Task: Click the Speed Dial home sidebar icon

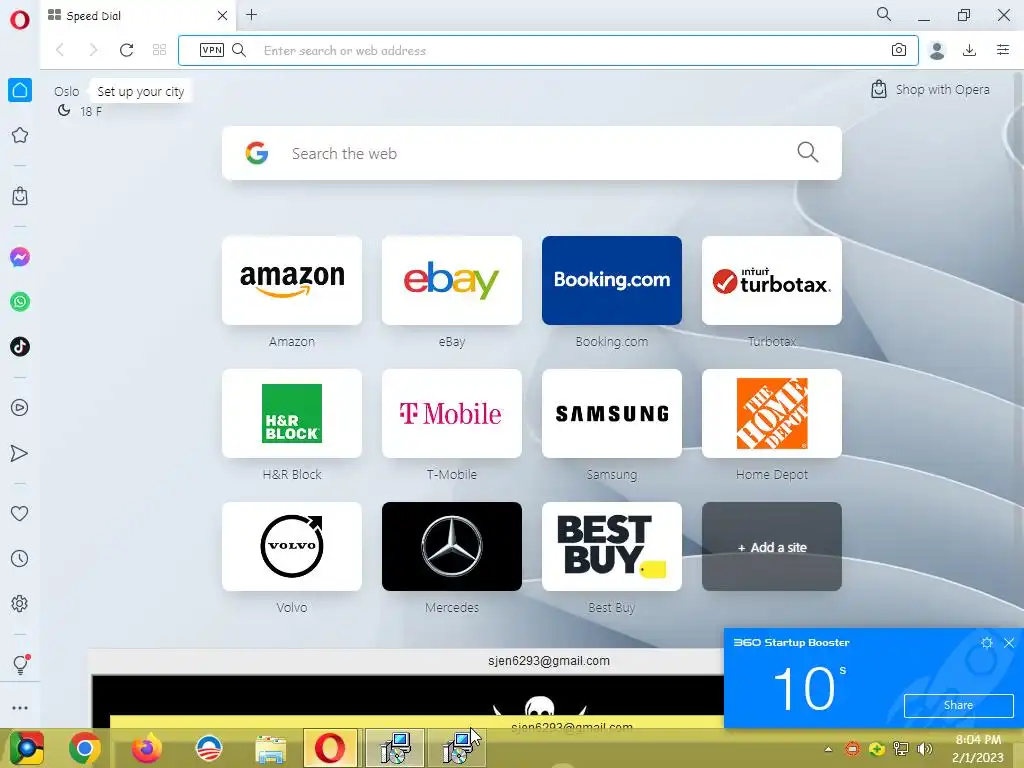Action: pyautogui.click(x=20, y=90)
